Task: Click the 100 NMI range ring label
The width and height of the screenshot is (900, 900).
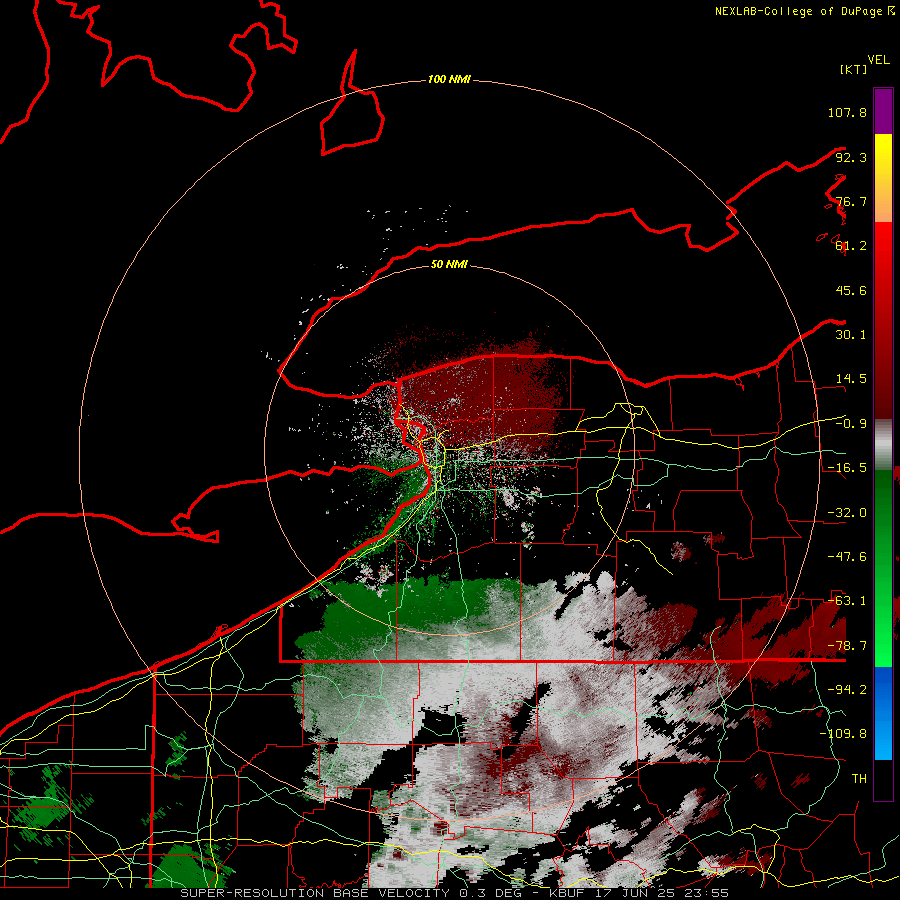Action: [449, 79]
